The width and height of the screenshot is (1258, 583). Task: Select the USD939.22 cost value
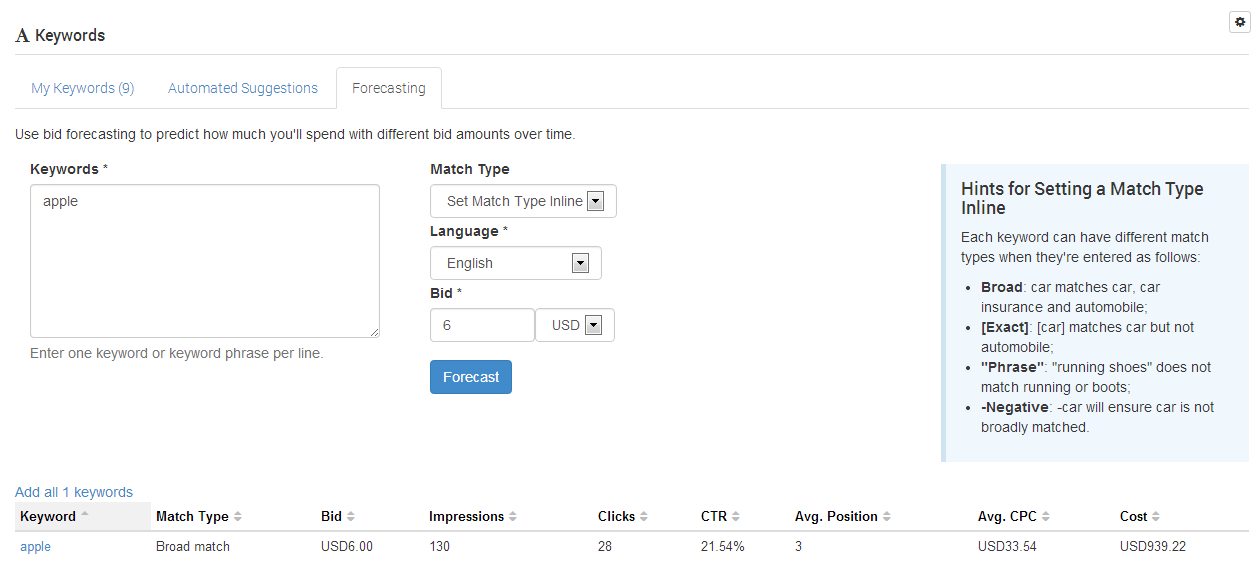point(1153,547)
